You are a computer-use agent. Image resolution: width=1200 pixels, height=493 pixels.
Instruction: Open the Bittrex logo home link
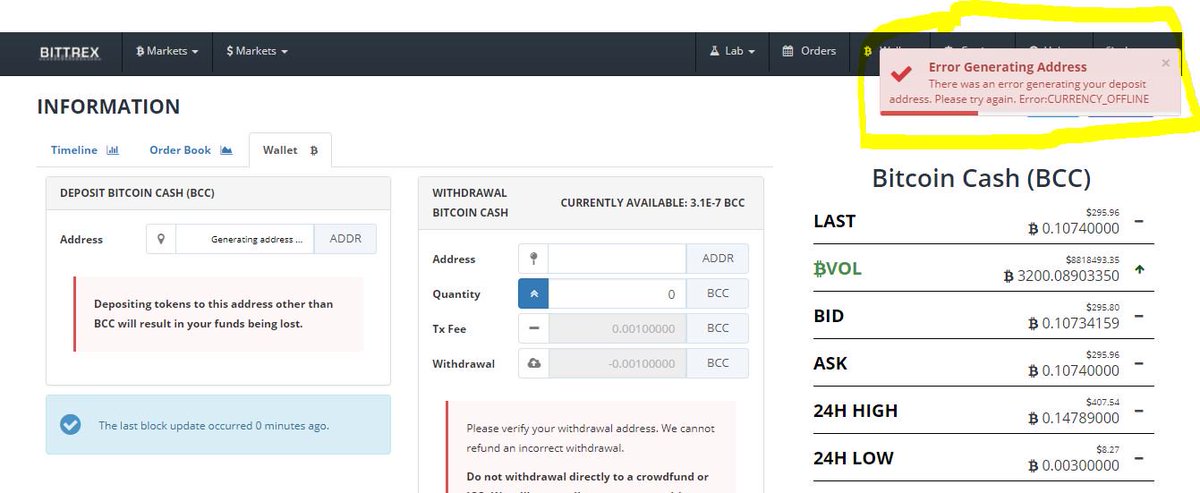click(69, 51)
